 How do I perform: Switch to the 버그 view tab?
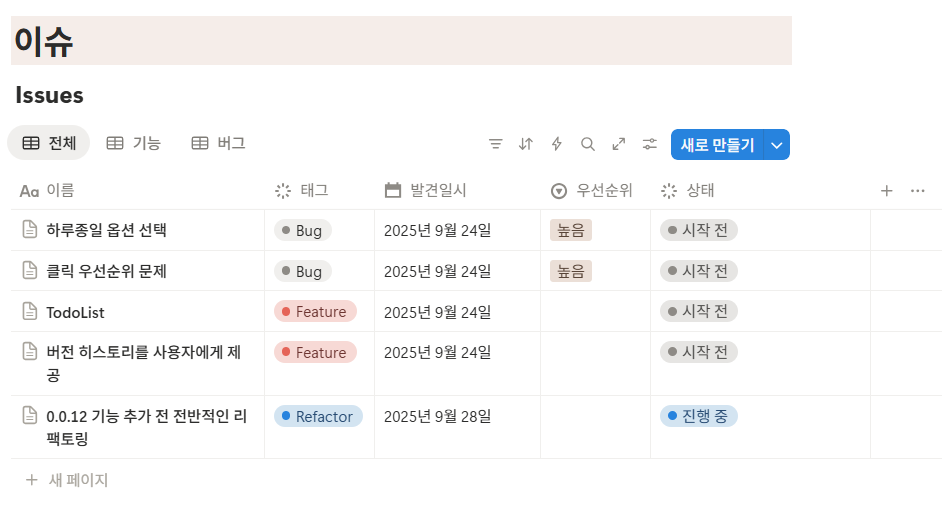click(x=218, y=143)
